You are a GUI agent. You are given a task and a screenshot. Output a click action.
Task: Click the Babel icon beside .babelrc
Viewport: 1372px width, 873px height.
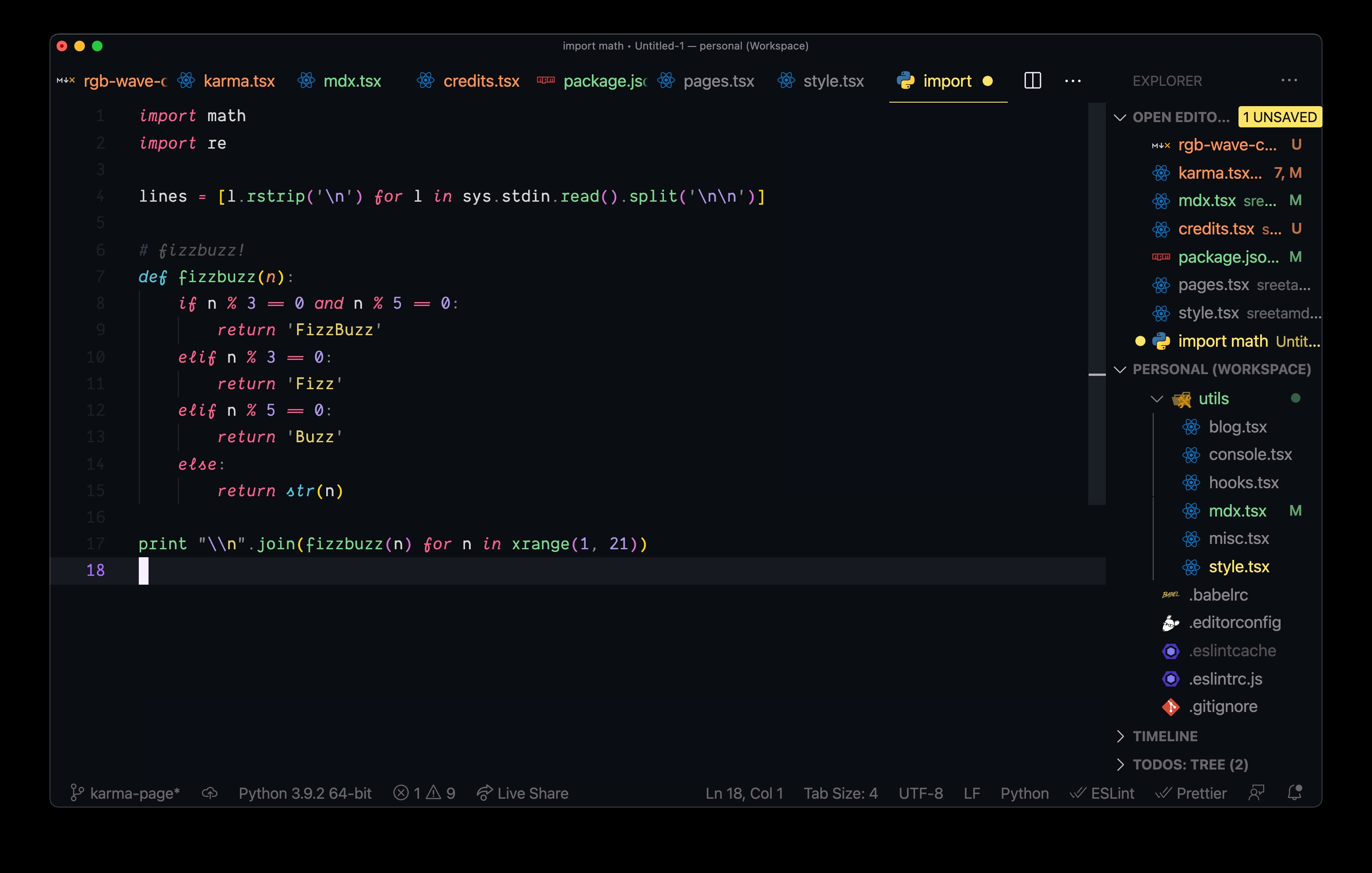pos(1170,595)
